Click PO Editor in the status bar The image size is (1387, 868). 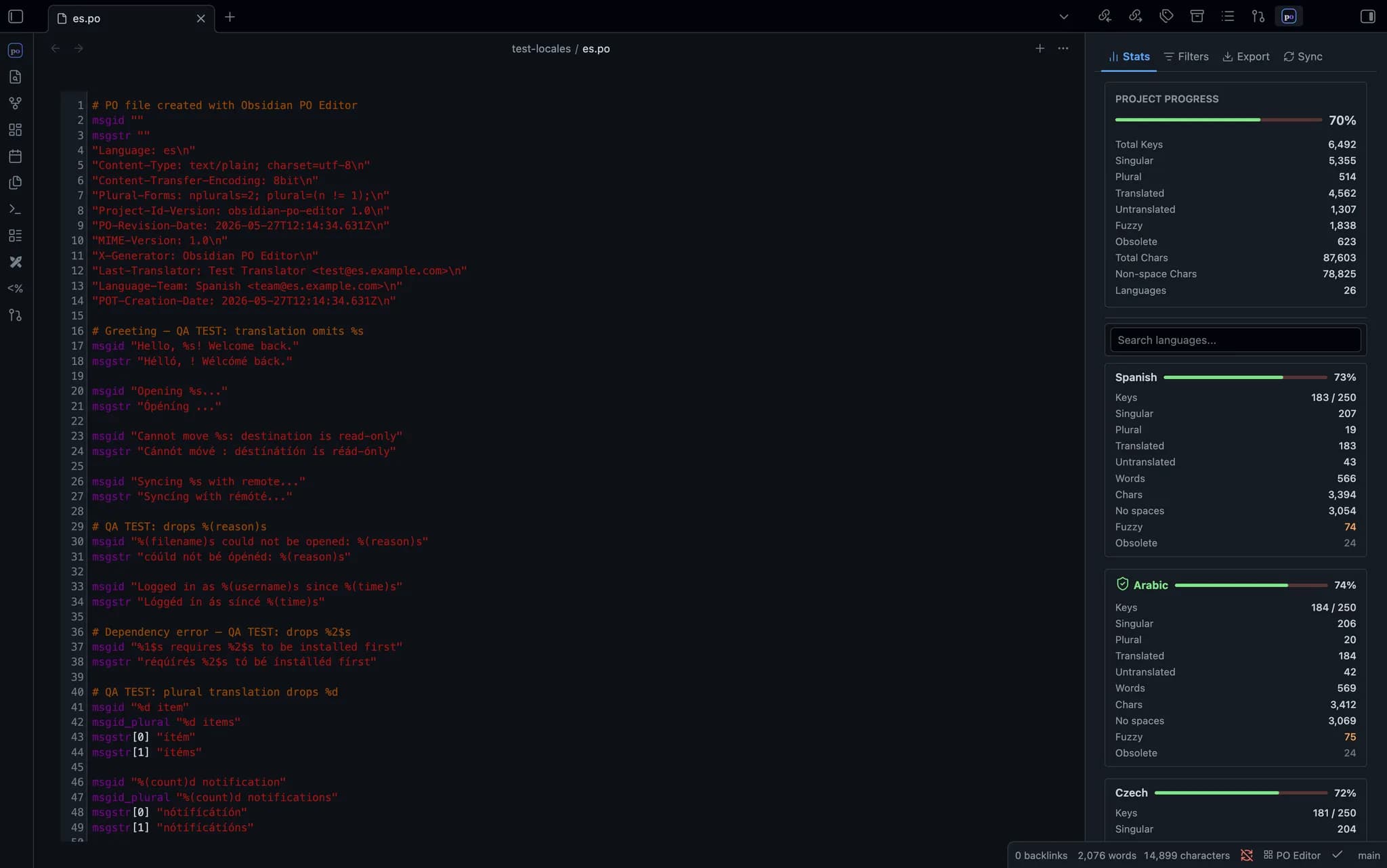[1292, 856]
